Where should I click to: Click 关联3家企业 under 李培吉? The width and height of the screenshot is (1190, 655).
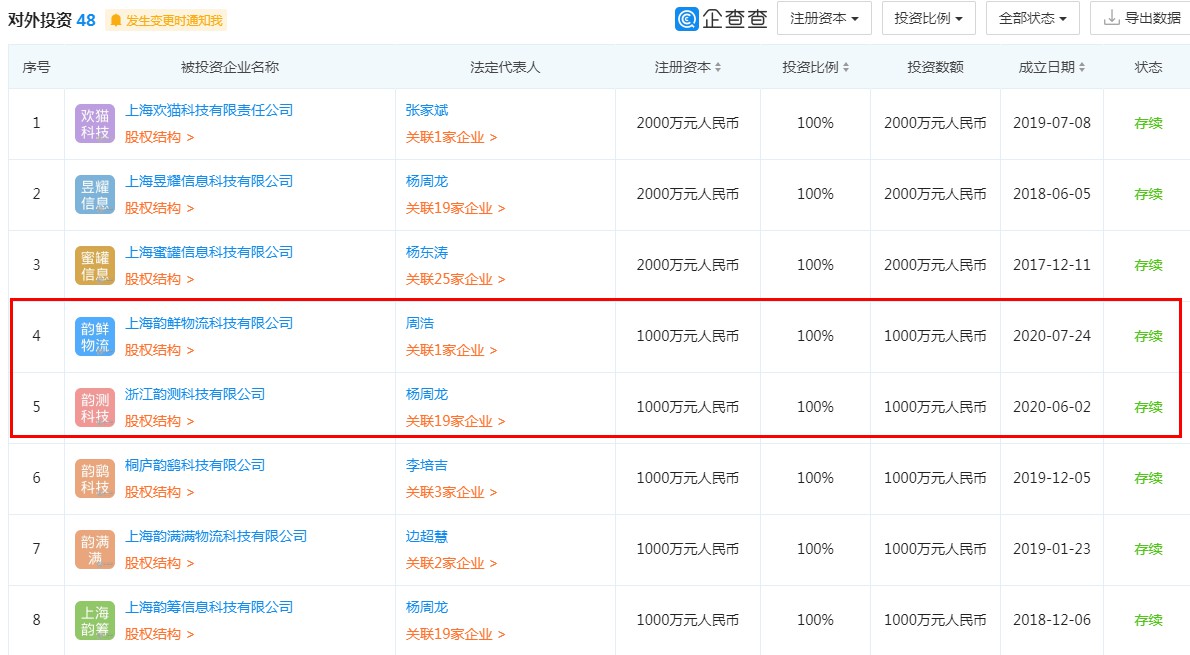point(452,492)
